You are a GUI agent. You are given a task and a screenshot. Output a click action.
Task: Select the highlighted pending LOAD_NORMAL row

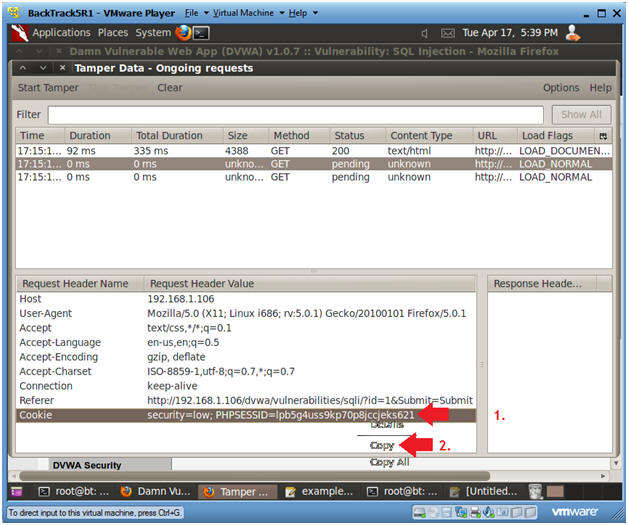[314, 164]
